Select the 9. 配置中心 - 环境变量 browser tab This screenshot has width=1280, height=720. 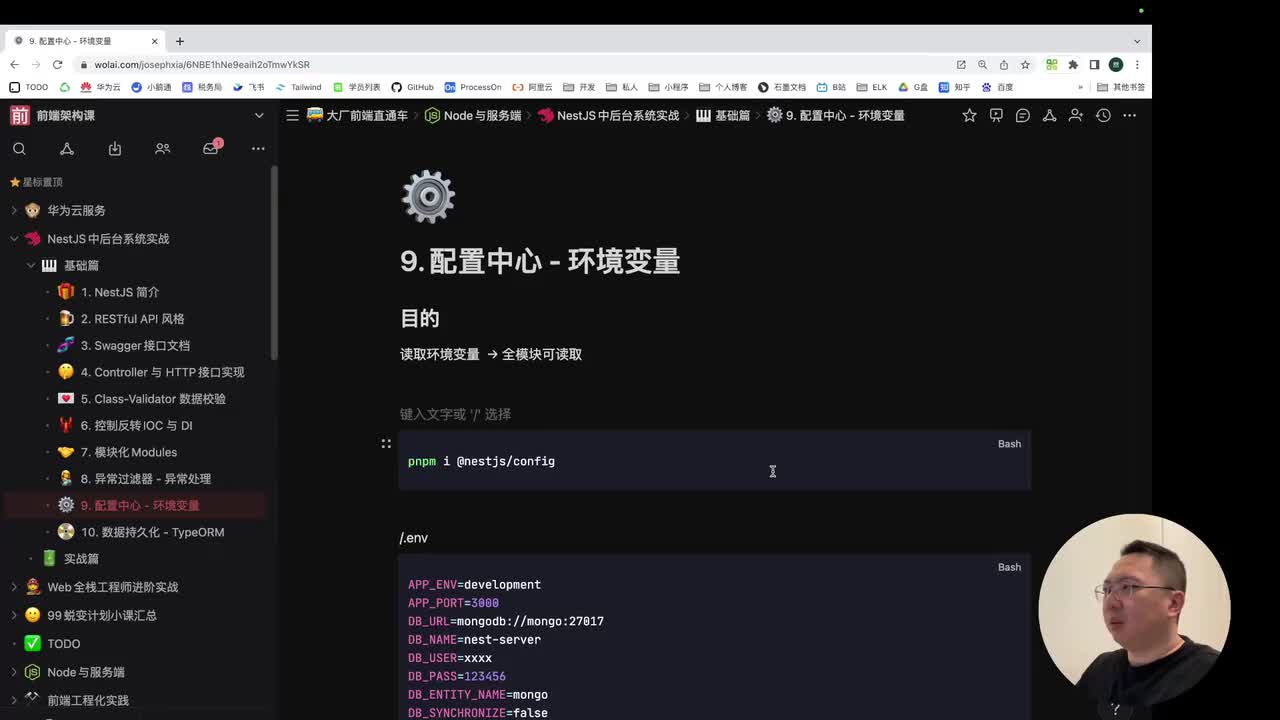(x=86, y=41)
